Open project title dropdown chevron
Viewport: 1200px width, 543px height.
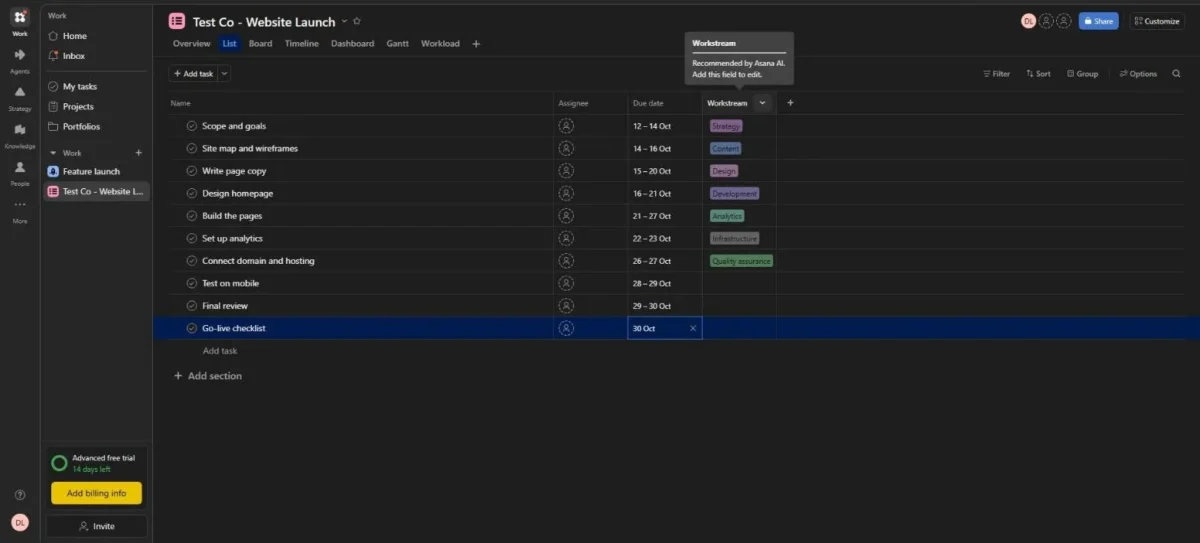pos(344,21)
